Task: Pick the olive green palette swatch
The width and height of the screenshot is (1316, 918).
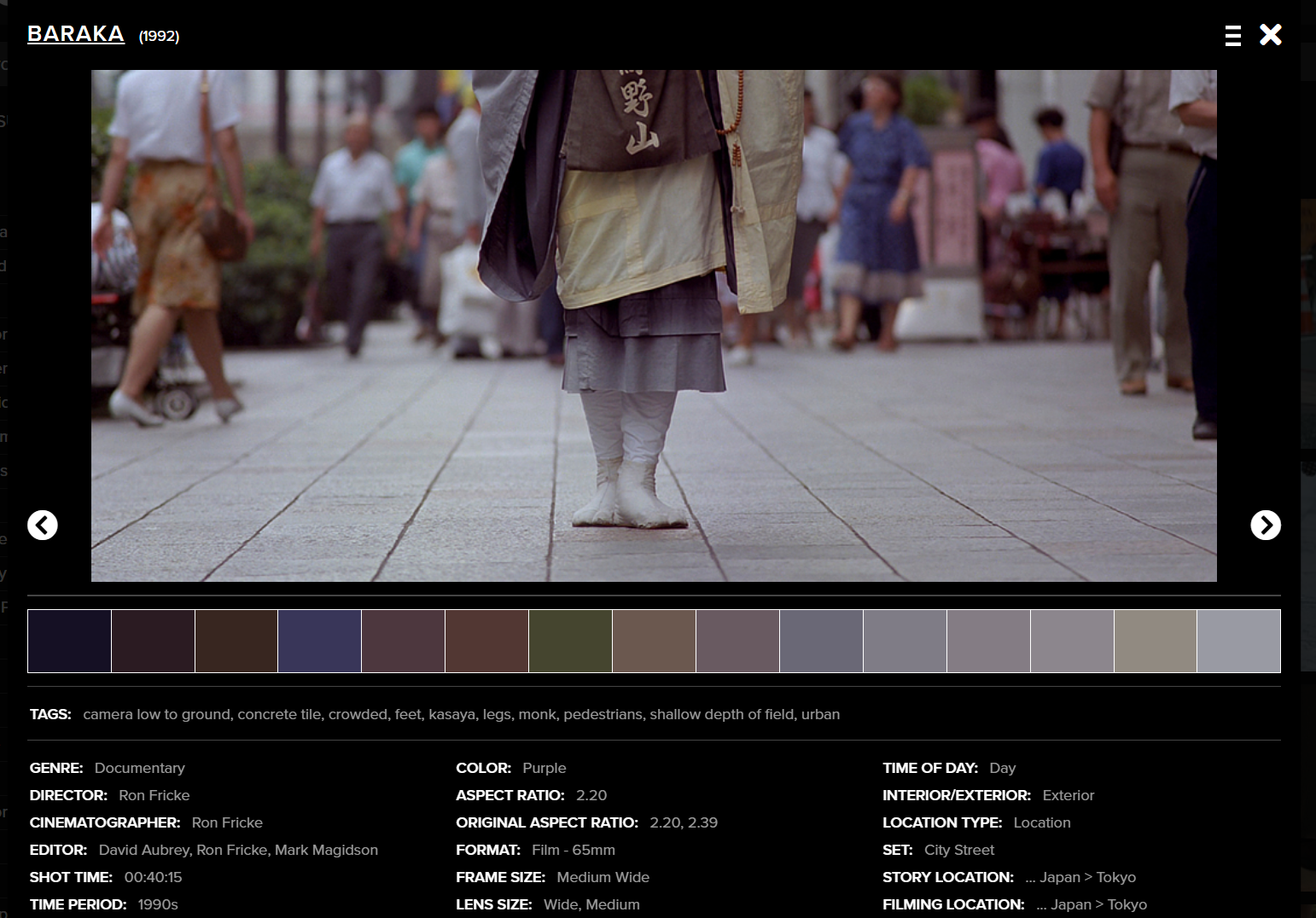Action: click(570, 641)
